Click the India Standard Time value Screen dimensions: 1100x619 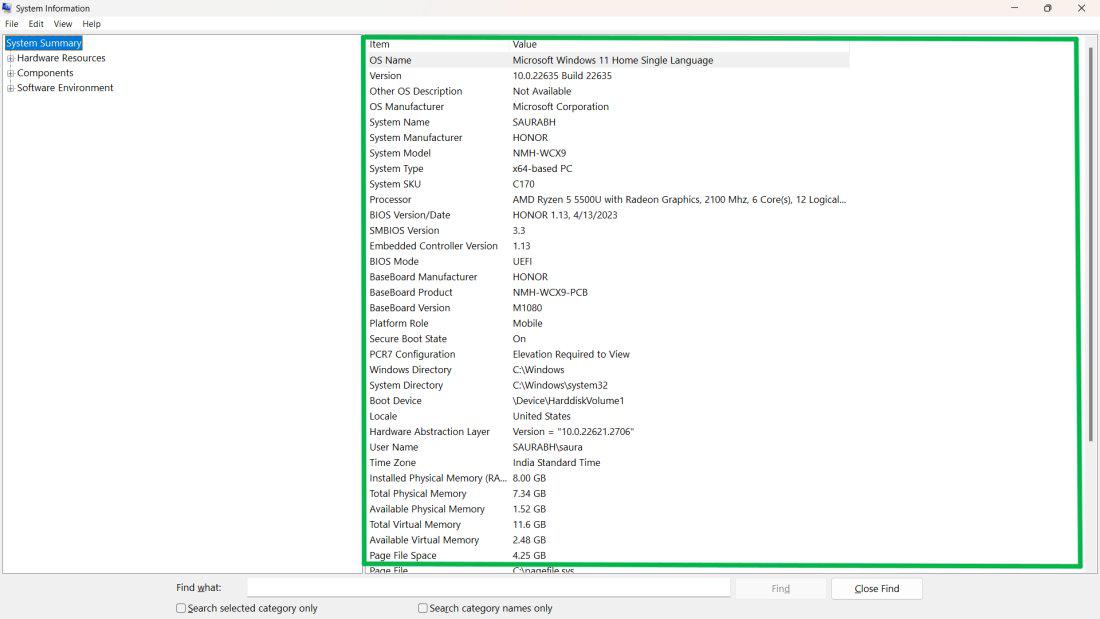556,462
